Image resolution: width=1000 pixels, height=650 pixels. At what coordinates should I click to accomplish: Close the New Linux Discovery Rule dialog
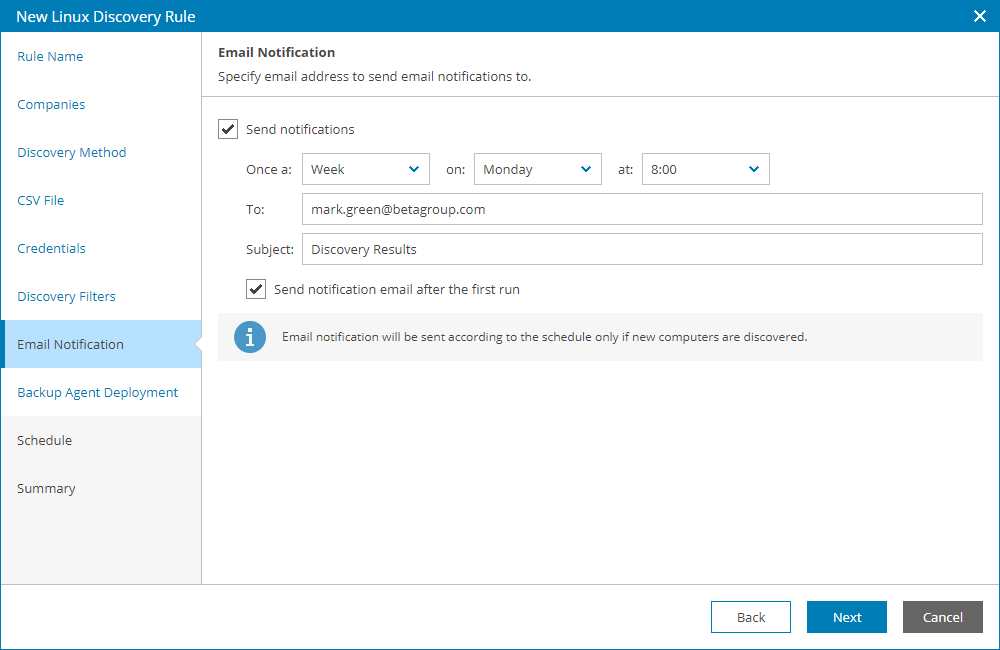click(x=977, y=16)
